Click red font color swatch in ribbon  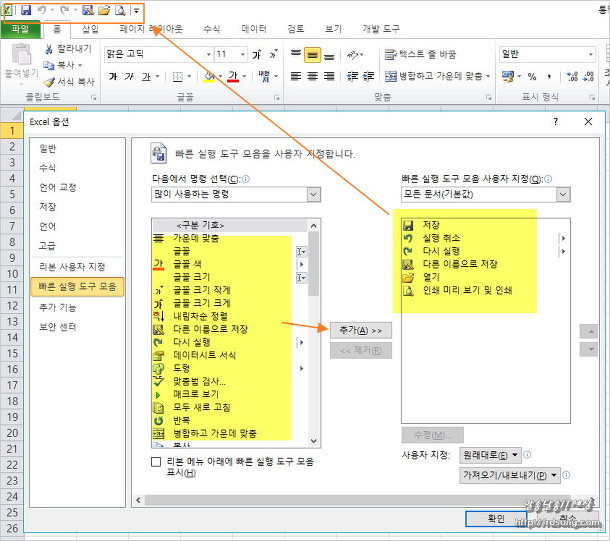click(x=233, y=77)
